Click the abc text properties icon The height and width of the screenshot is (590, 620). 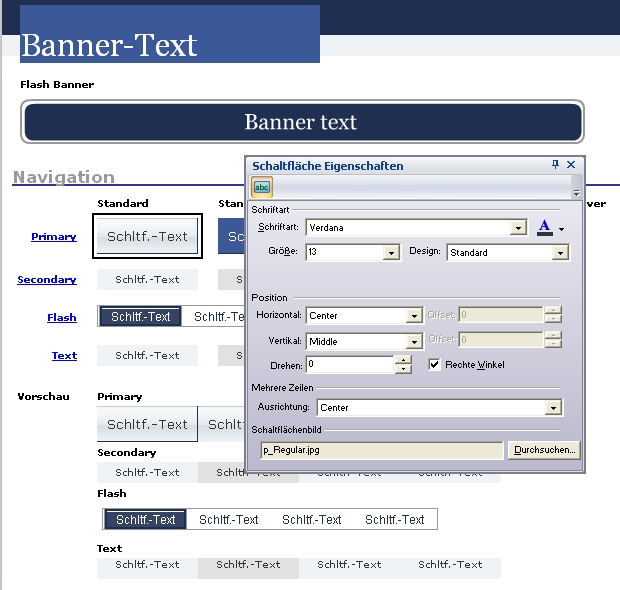(262, 187)
